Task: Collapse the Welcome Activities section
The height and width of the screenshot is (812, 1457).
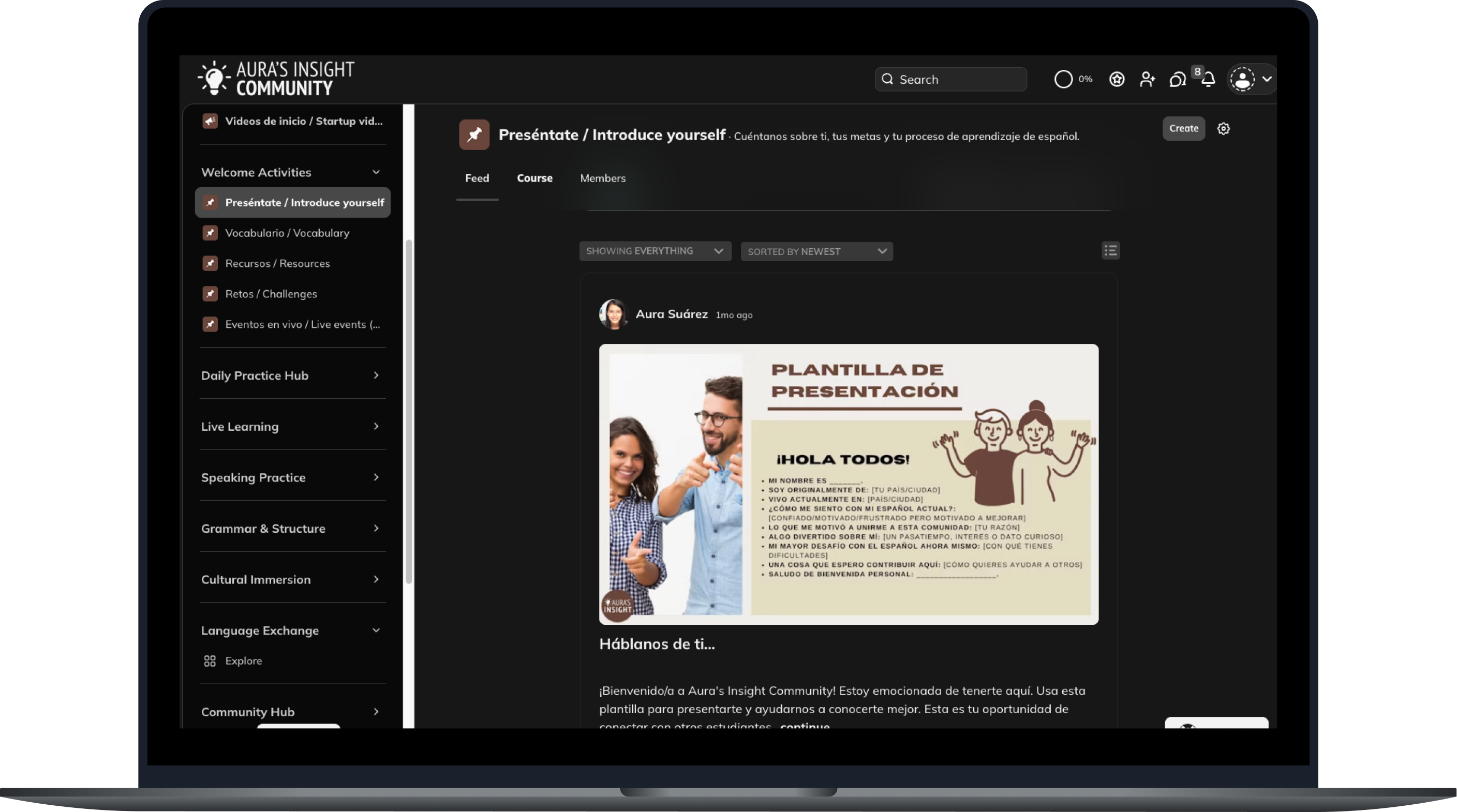Action: [376, 172]
